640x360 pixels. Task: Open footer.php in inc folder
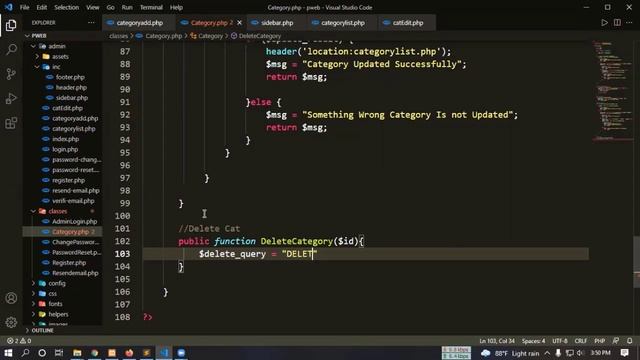tap(70, 77)
